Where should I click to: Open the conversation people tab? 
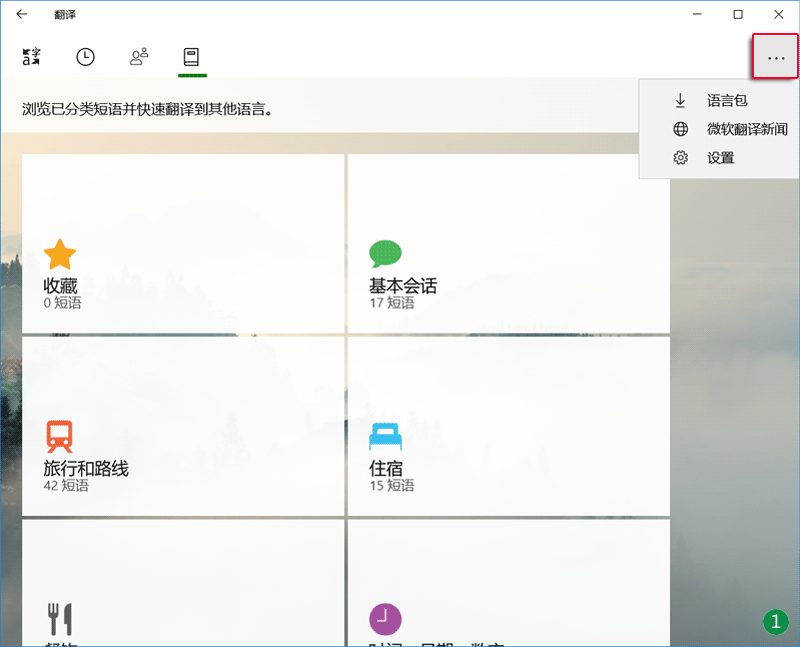(x=139, y=57)
